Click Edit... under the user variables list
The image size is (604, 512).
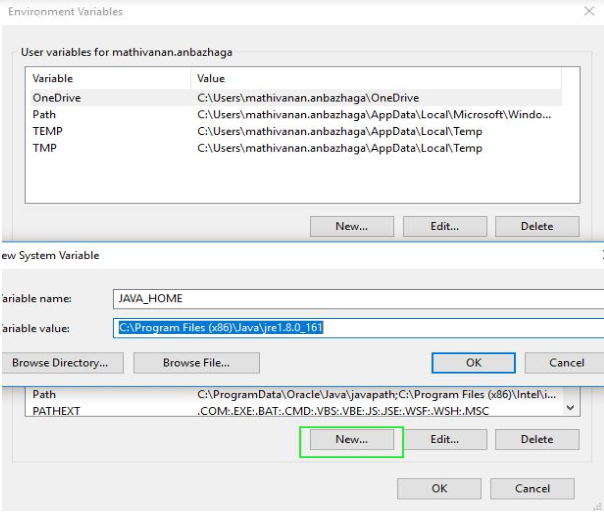[444, 227]
